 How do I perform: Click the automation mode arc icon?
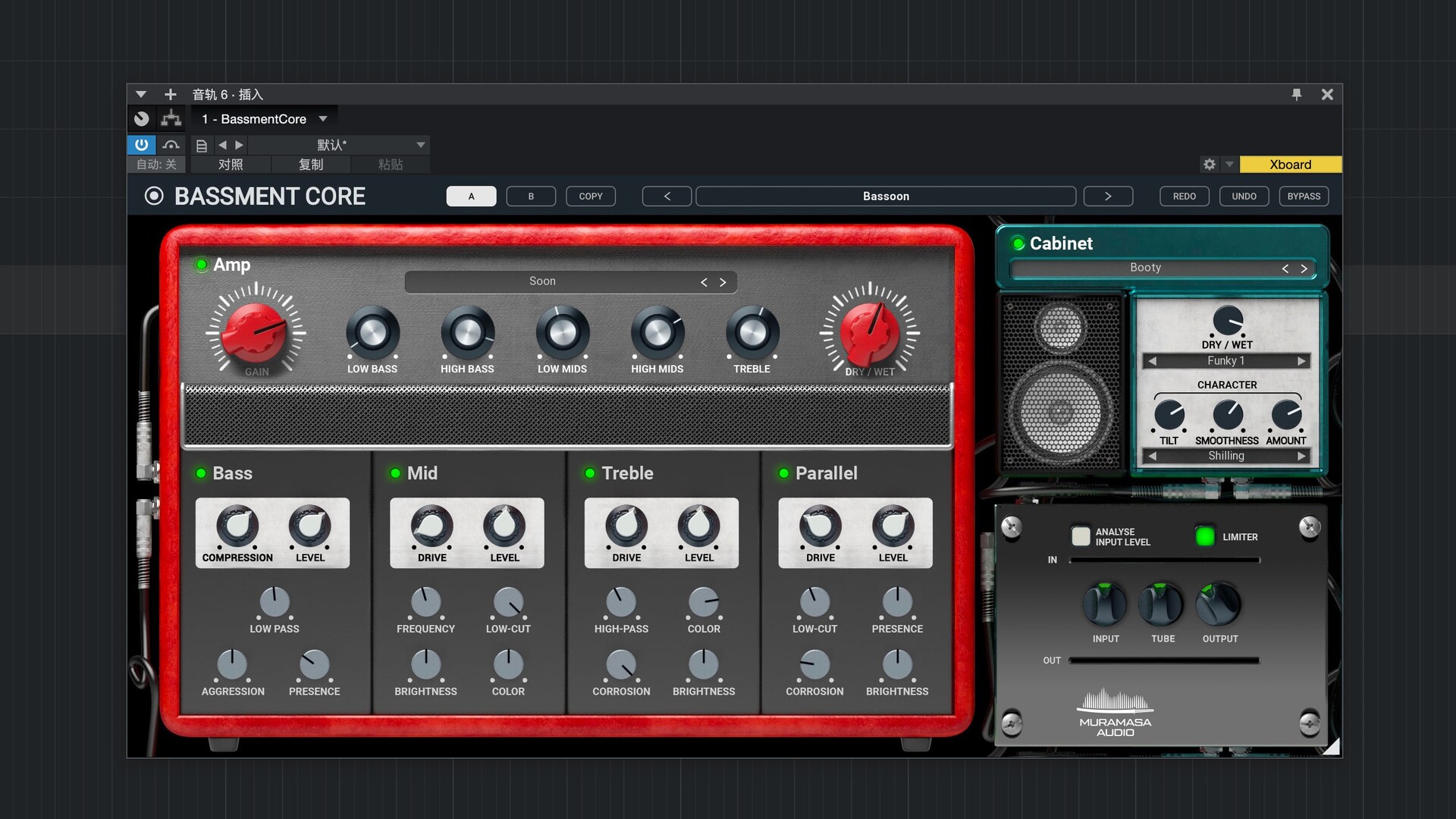click(x=171, y=144)
